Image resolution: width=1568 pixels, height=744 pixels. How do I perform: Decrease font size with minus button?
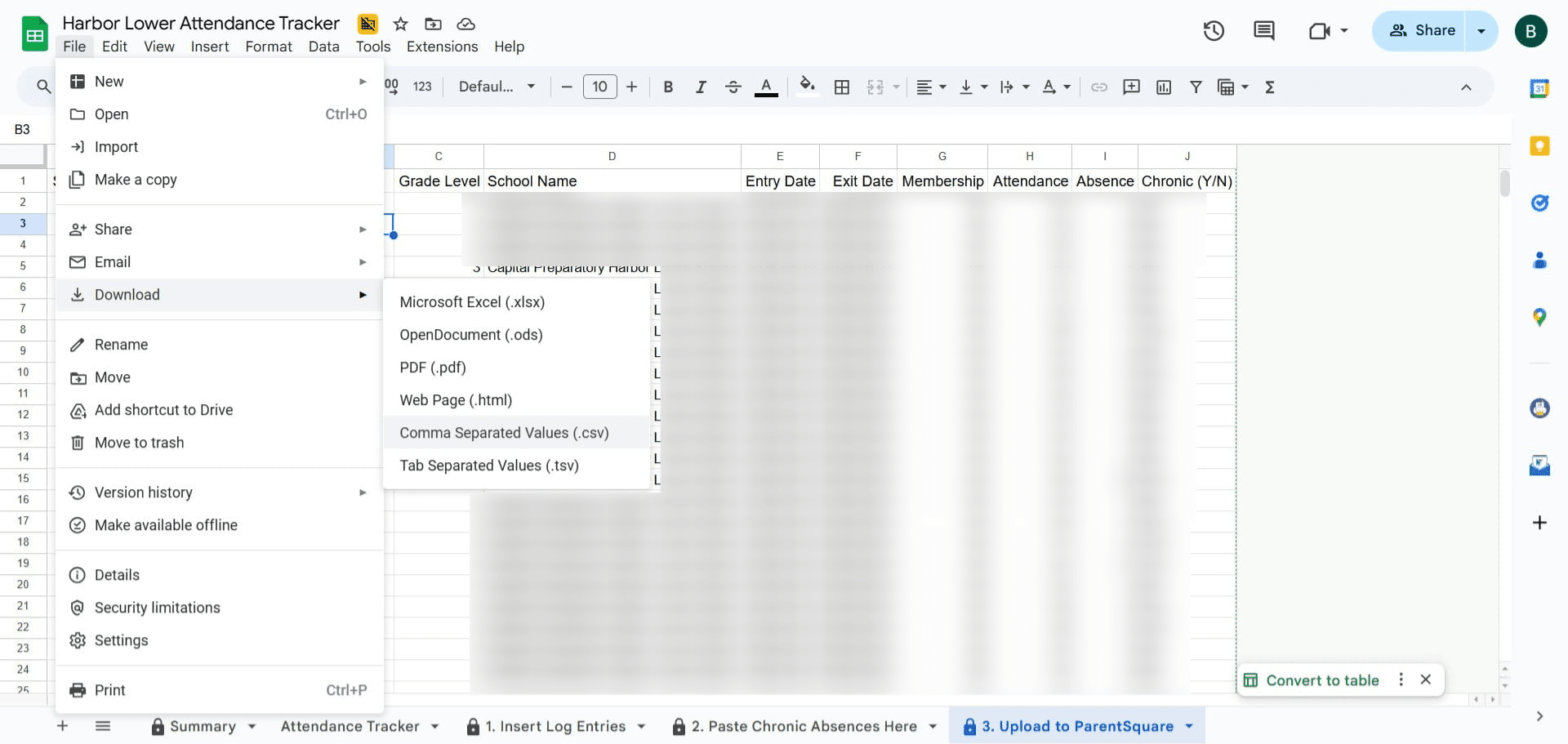click(x=567, y=87)
